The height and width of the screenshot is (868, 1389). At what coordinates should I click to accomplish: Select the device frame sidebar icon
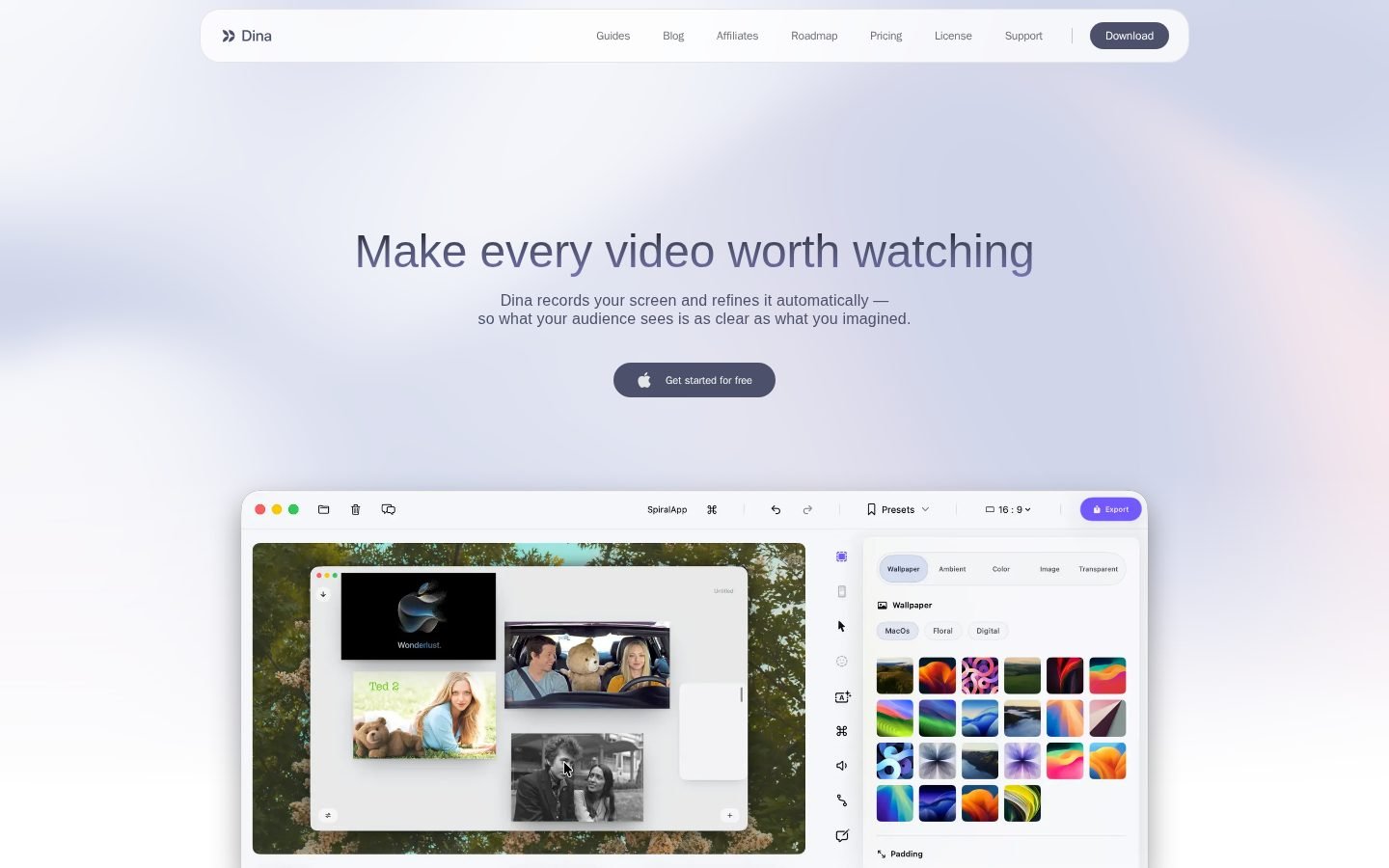click(842, 591)
